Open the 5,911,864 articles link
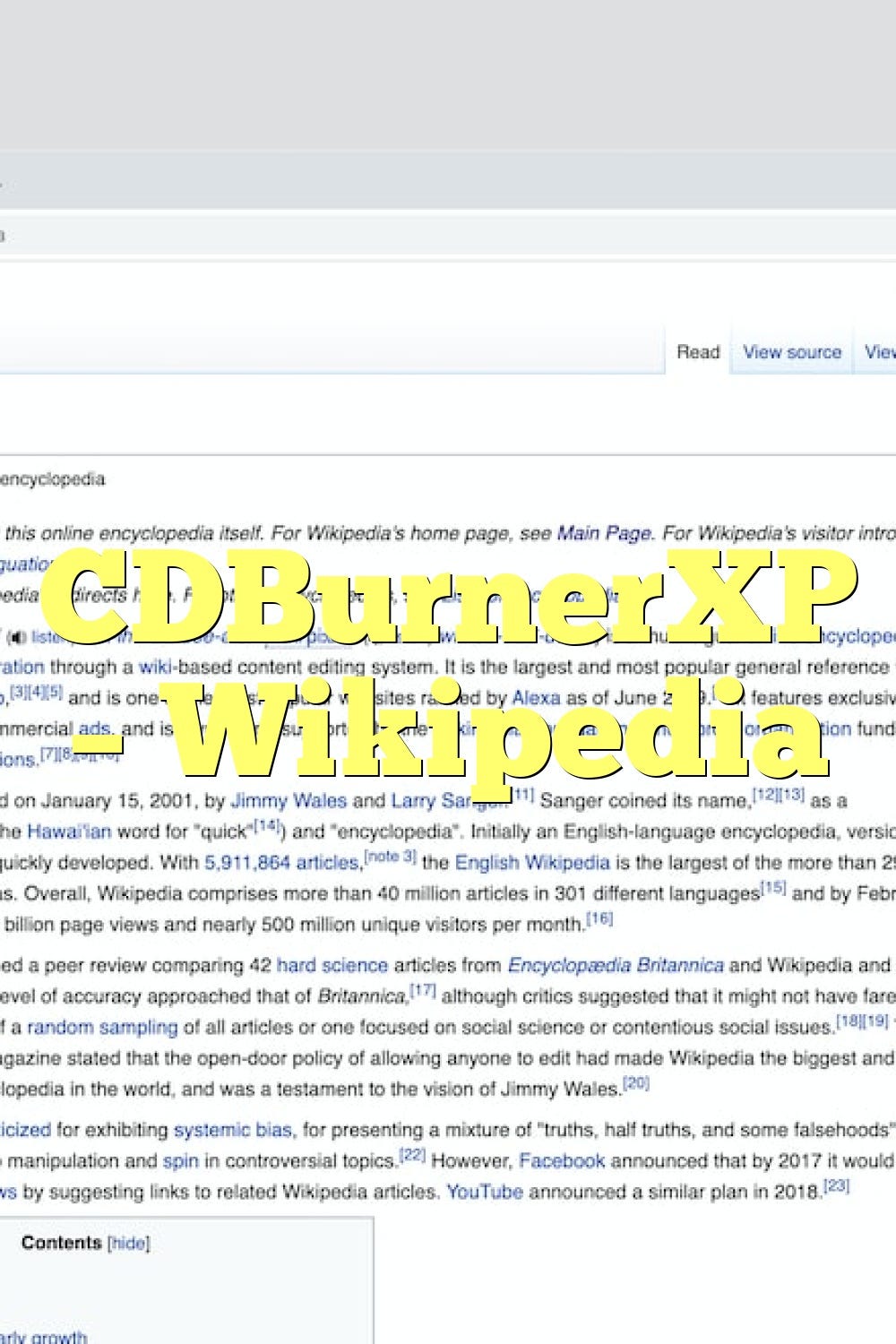896x1344 pixels. point(281,863)
